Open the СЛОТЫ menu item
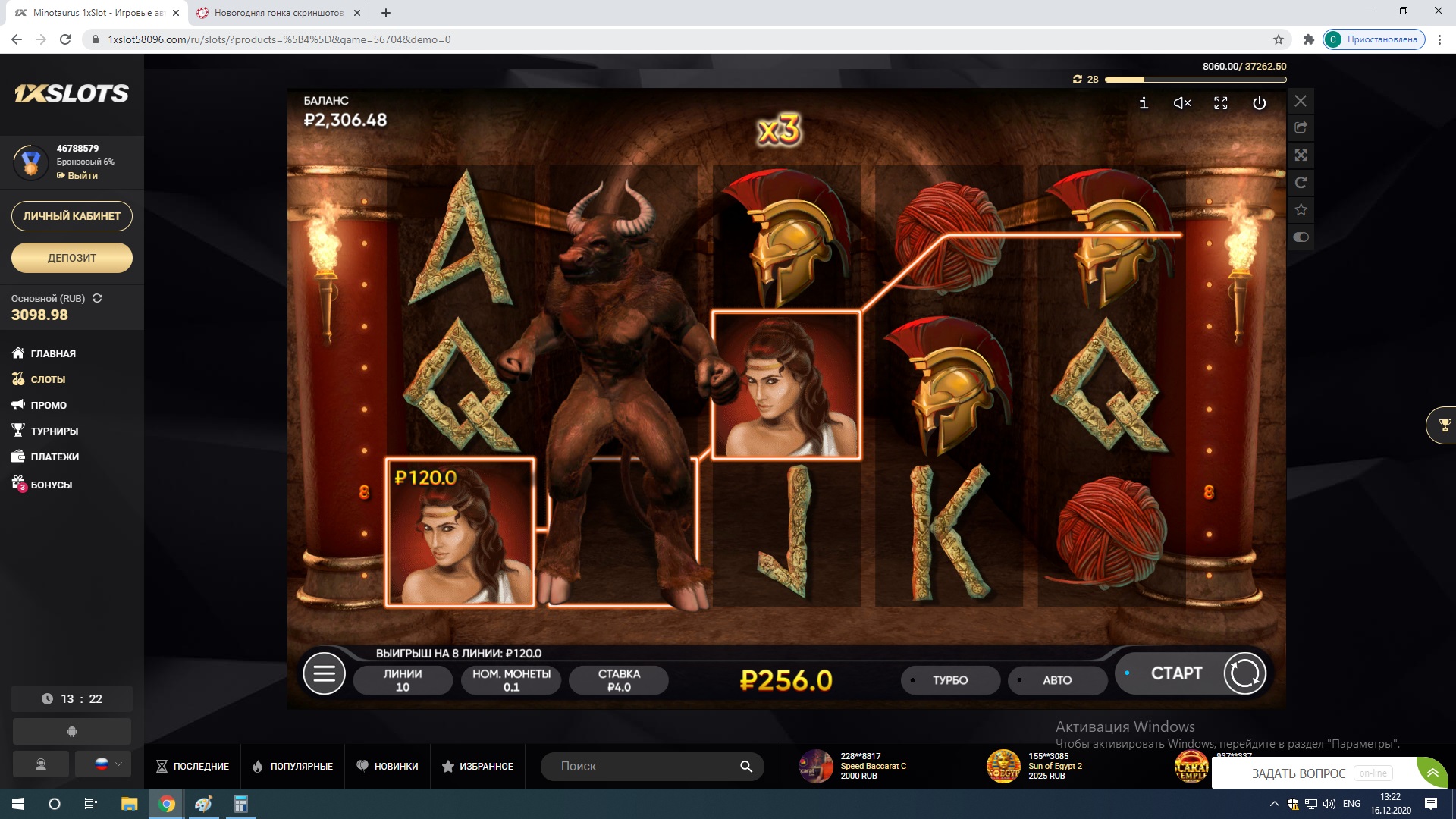This screenshot has width=1456, height=819. 48,379
